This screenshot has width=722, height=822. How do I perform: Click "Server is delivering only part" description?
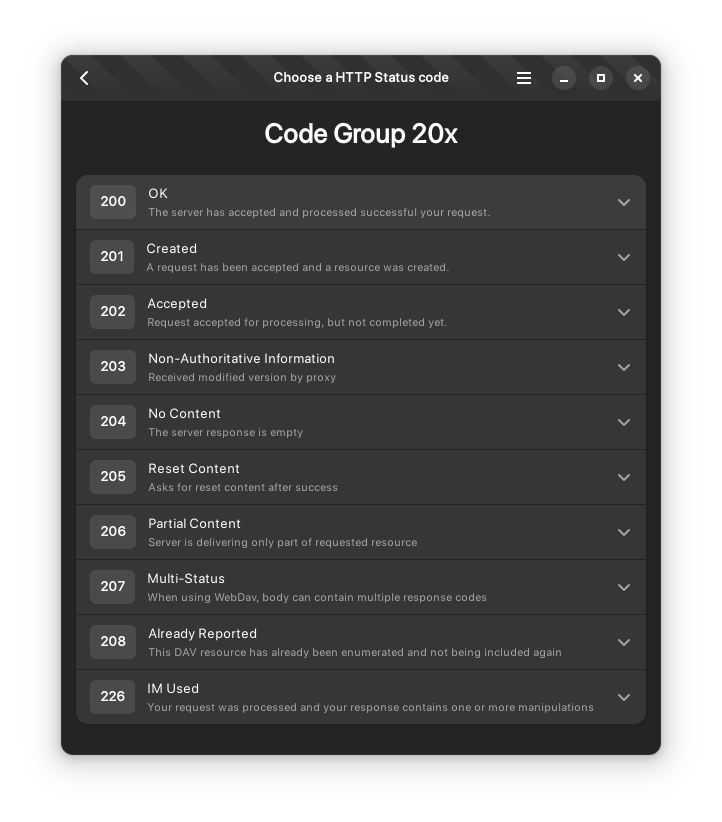tap(283, 543)
